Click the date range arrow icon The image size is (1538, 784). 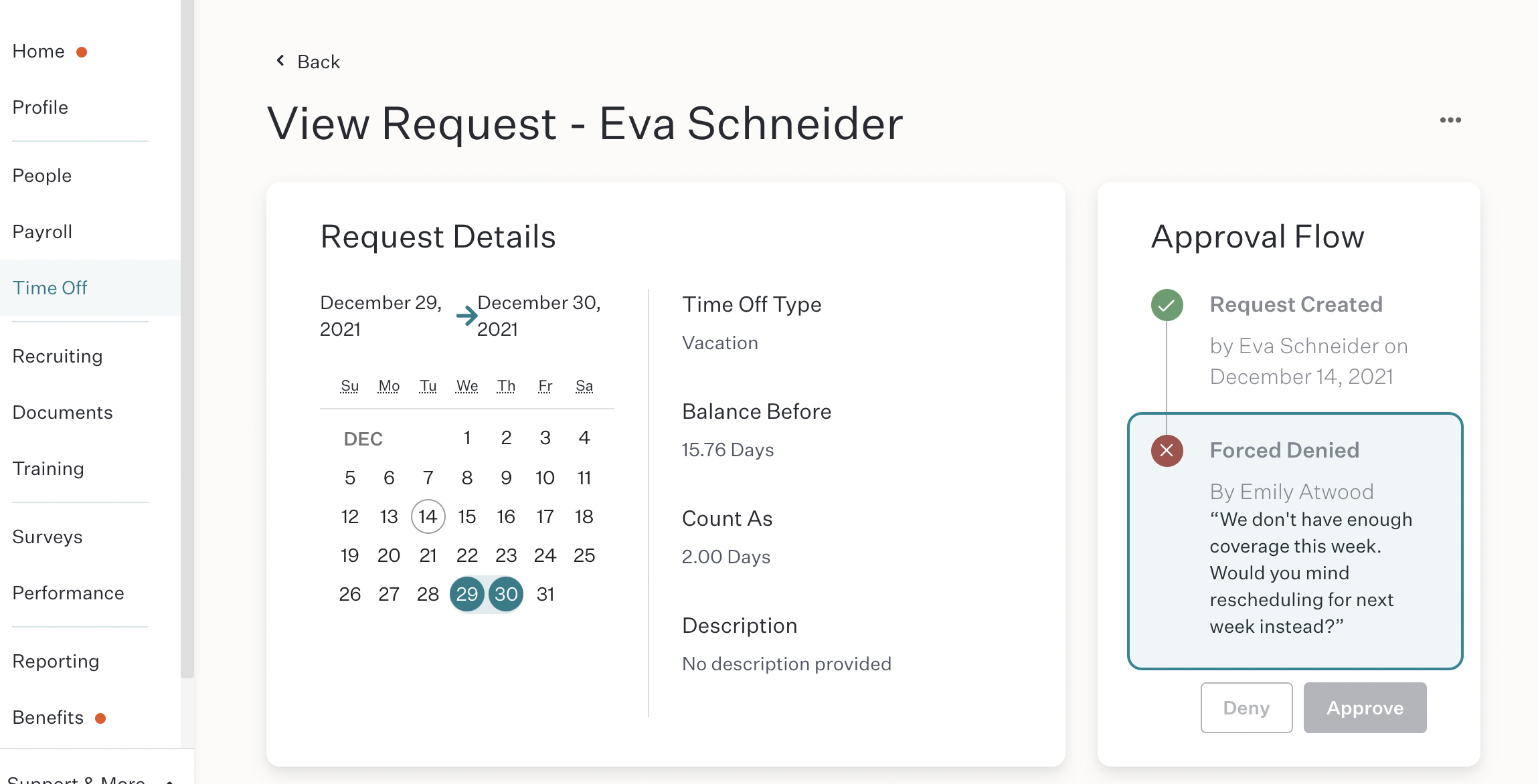(x=466, y=315)
